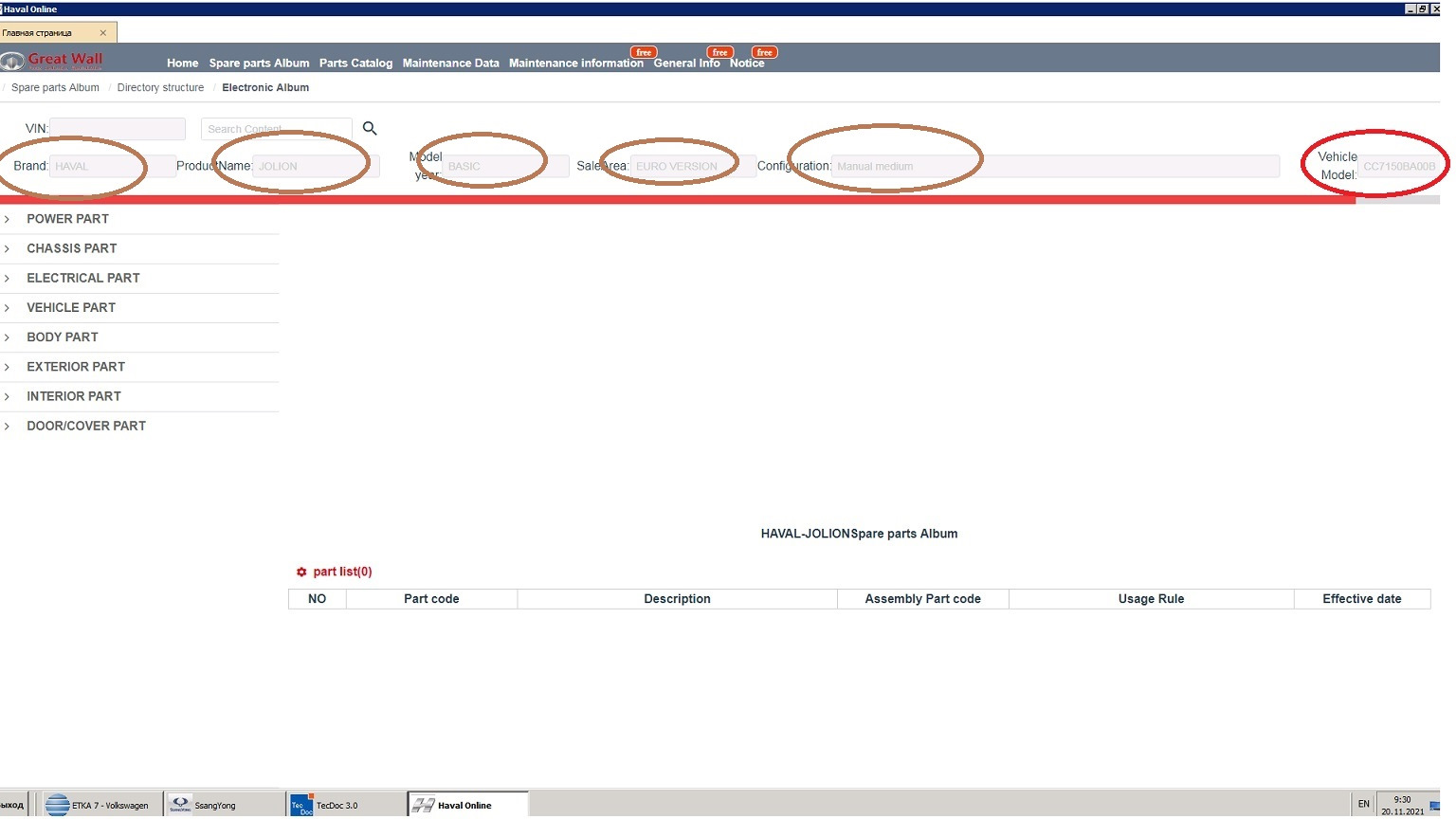Open the Spare parts Album menu
This screenshot has width=1456, height=819.
(x=259, y=64)
